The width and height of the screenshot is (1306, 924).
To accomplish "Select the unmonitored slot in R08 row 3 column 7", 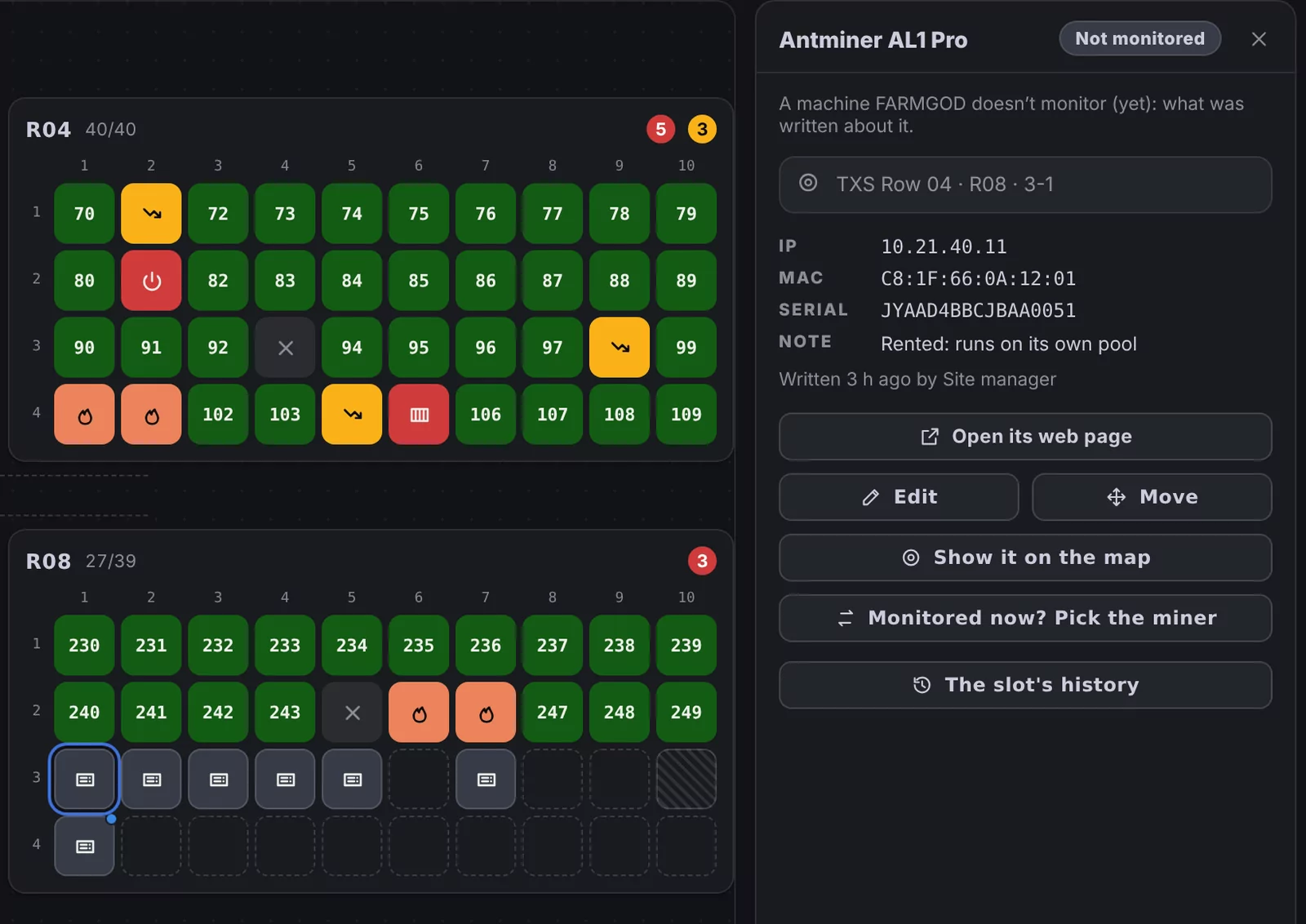I will coord(486,779).
